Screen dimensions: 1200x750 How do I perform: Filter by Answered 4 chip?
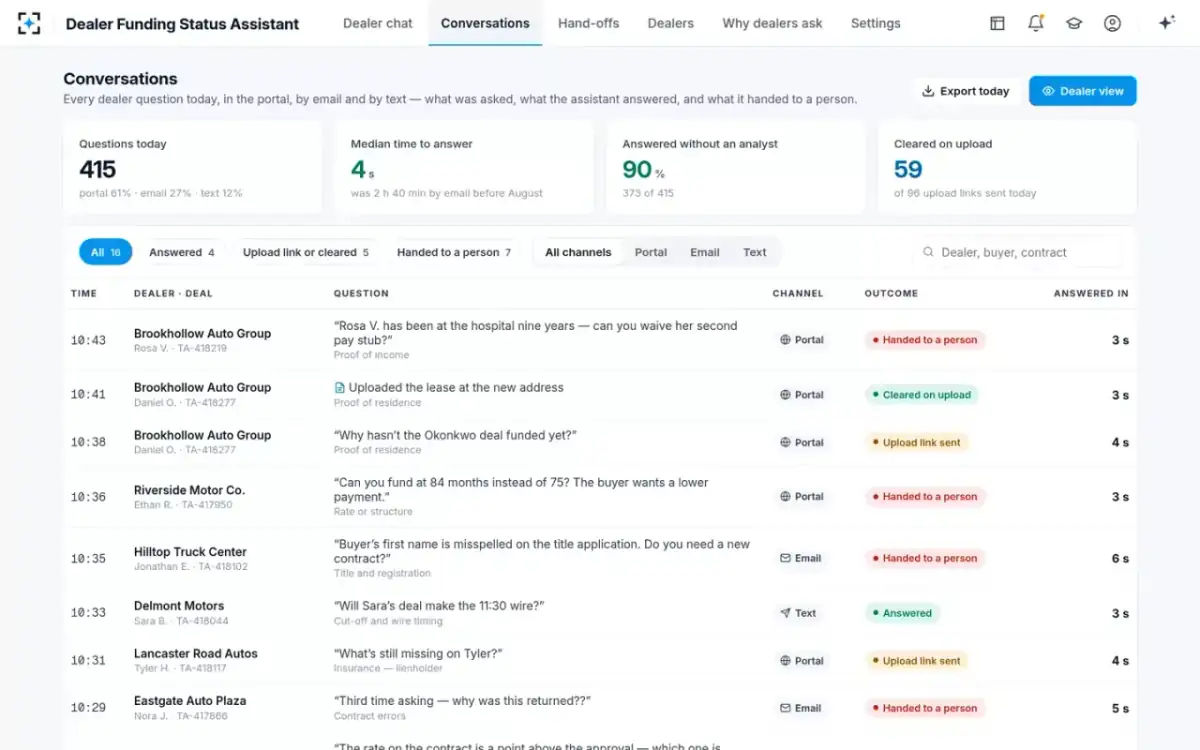click(x=182, y=252)
